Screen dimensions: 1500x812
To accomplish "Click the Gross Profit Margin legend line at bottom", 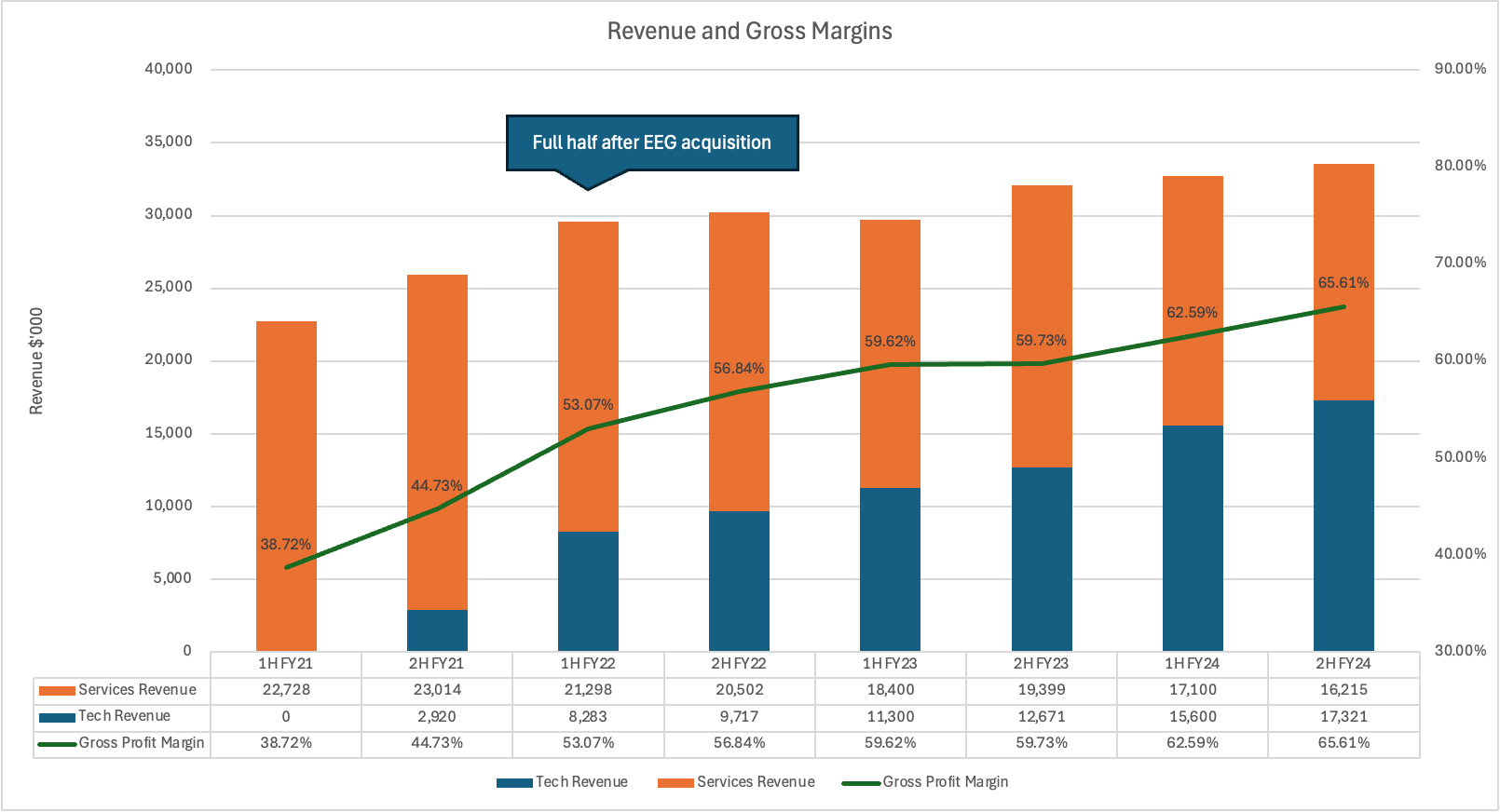I will point(861,783).
